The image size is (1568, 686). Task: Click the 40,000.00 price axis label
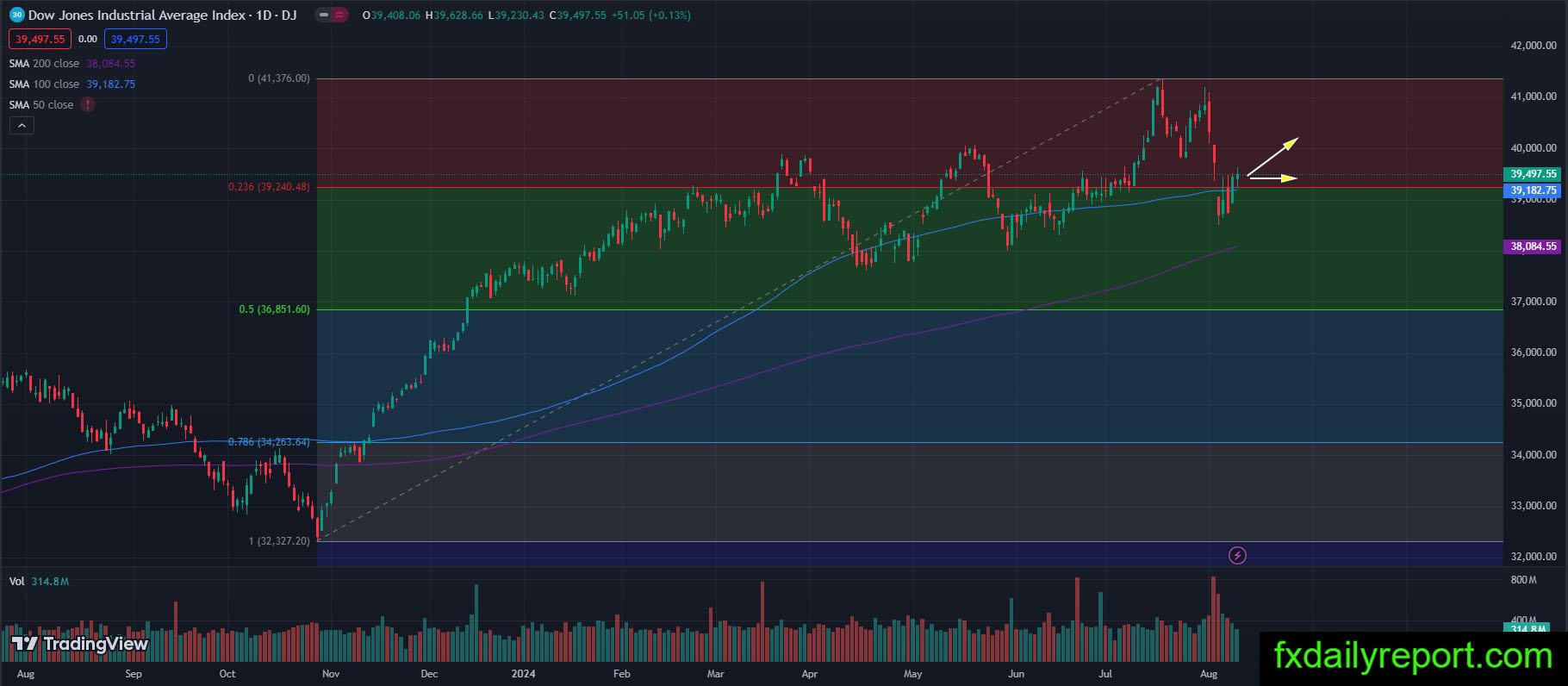click(1534, 148)
